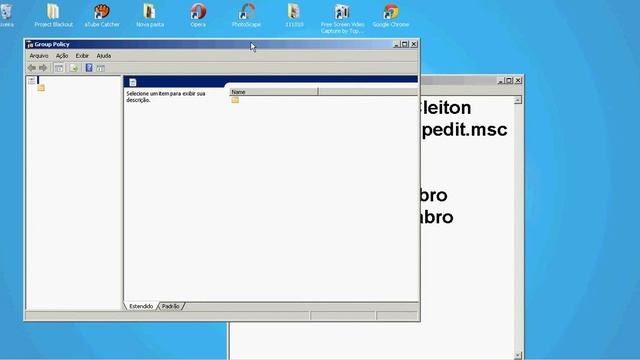Switch to the Padrão tab
Viewport: 640px width, 360px height.
171,306
